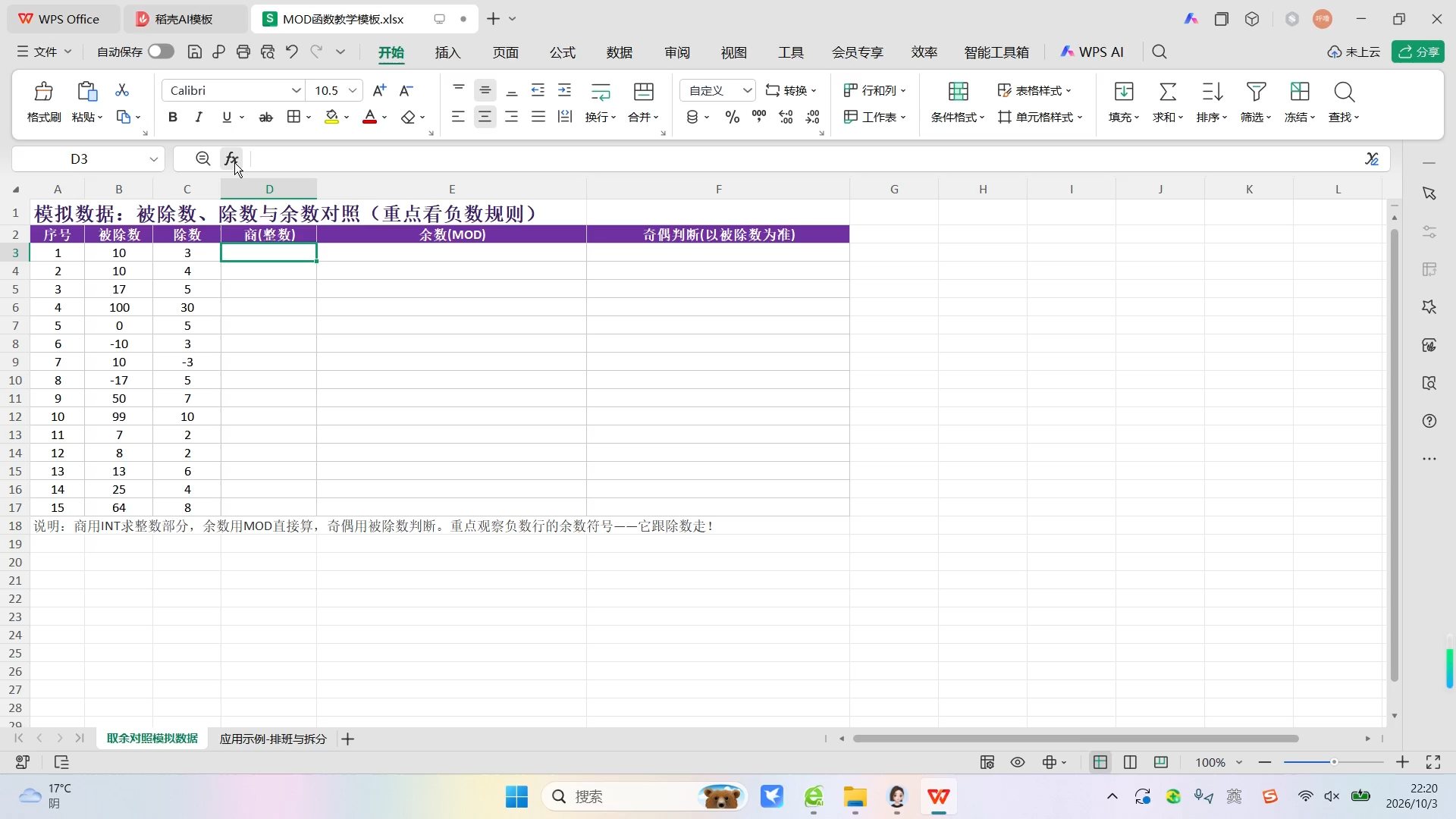The width and height of the screenshot is (1456, 819).
Task: Open the number format 自定义 dropdown
Action: 747,90
